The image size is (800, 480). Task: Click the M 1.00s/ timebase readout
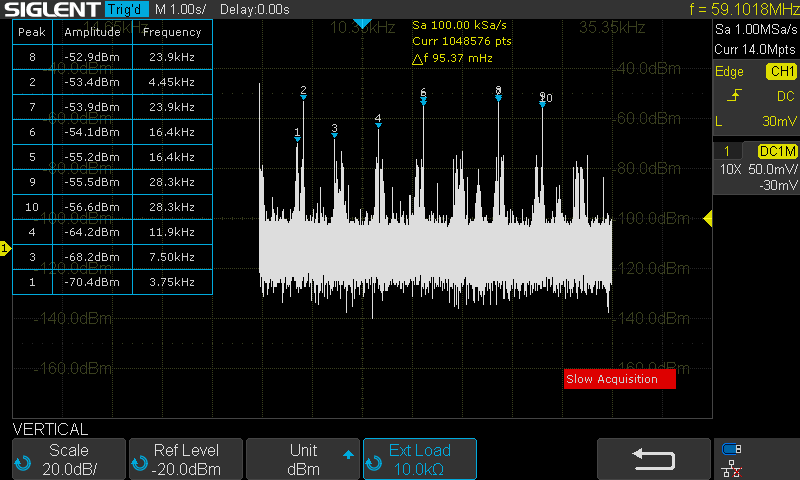pos(181,10)
